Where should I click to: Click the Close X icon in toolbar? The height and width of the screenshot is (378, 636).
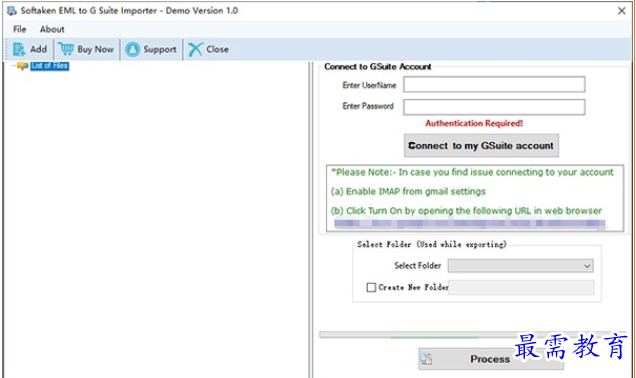pos(195,49)
